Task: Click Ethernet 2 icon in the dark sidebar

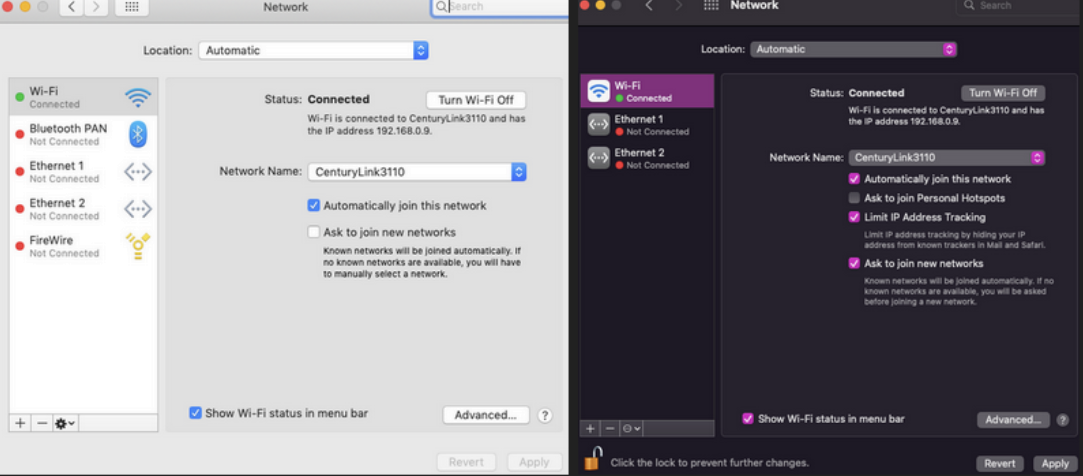Action: click(x=598, y=158)
